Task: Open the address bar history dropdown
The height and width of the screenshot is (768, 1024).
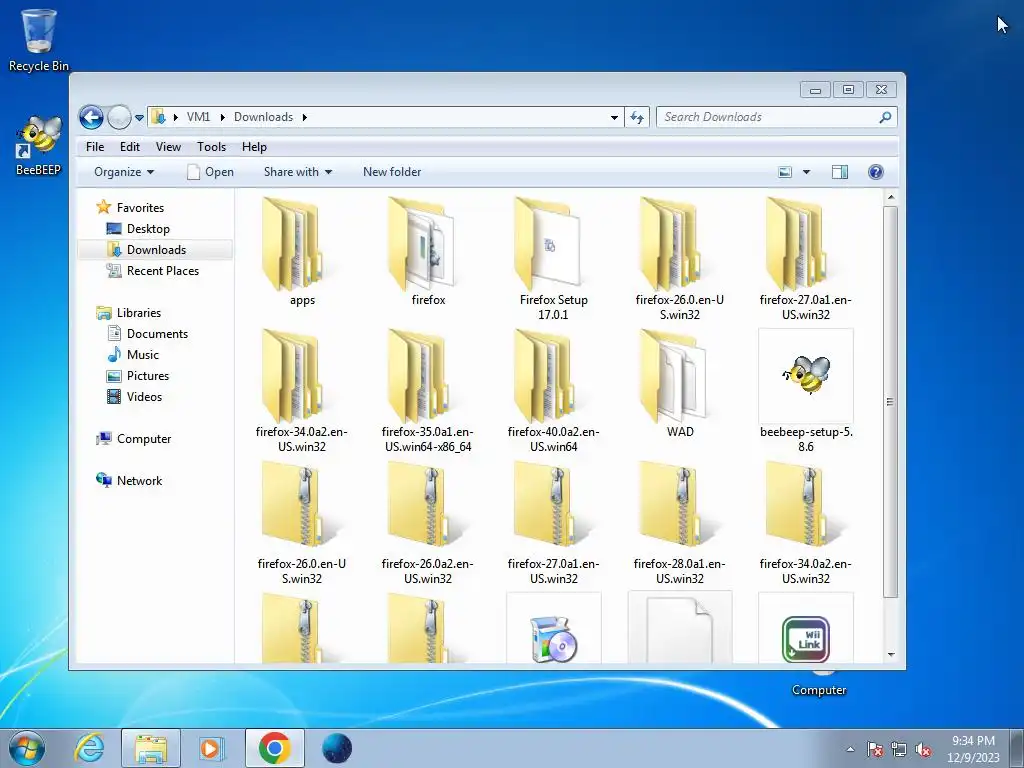Action: click(615, 118)
